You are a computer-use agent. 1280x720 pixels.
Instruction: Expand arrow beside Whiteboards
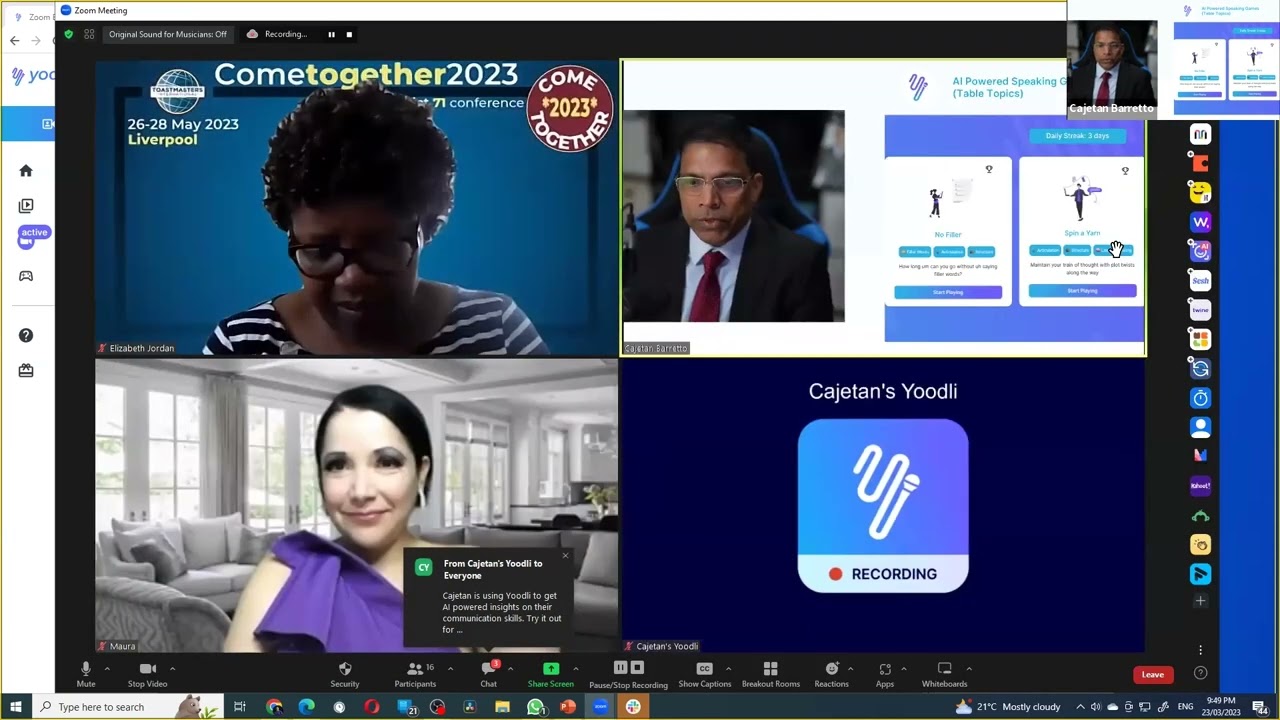click(968, 668)
